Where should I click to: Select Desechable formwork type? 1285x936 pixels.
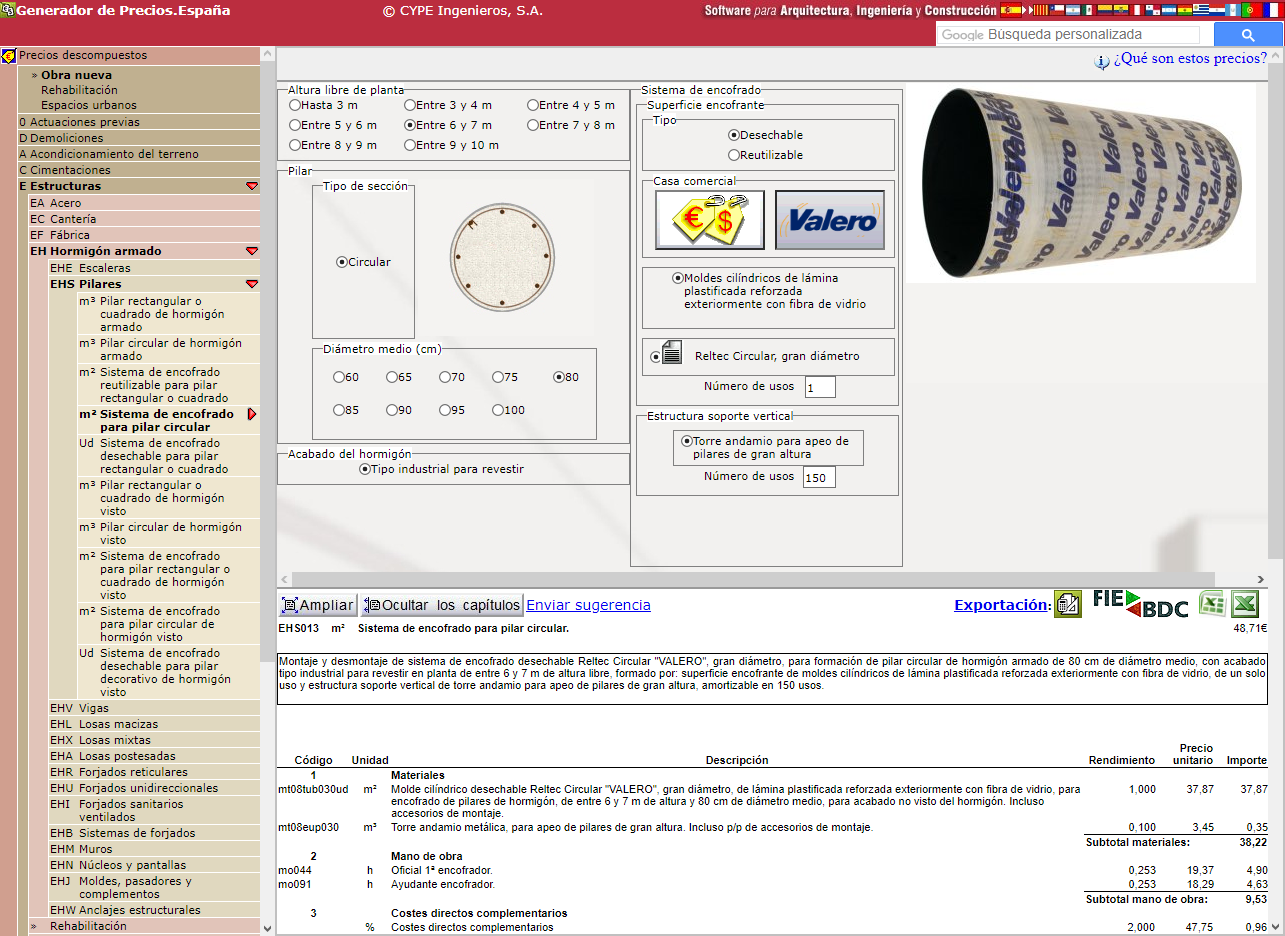pyautogui.click(x=734, y=135)
